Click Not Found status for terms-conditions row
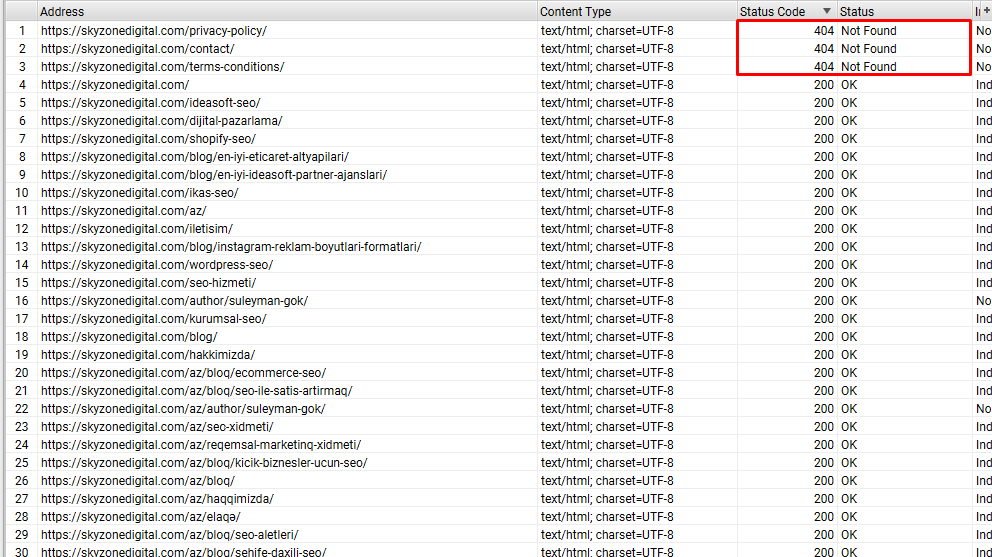 tap(868, 67)
